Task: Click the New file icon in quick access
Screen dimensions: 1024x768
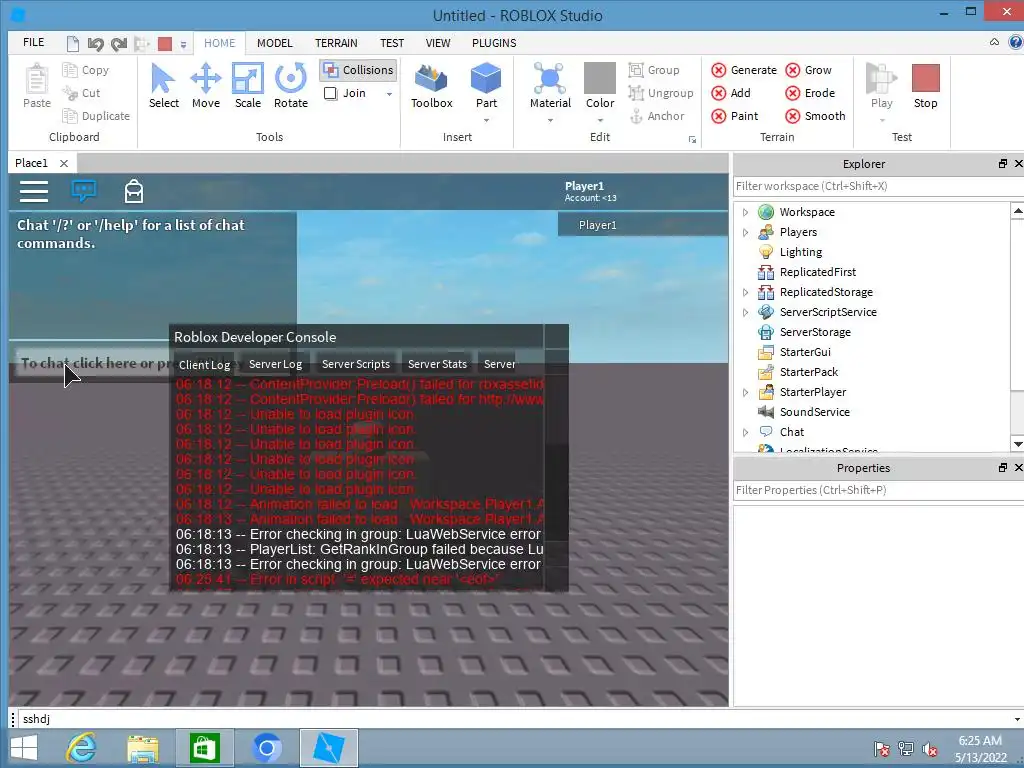Action: [x=72, y=44]
